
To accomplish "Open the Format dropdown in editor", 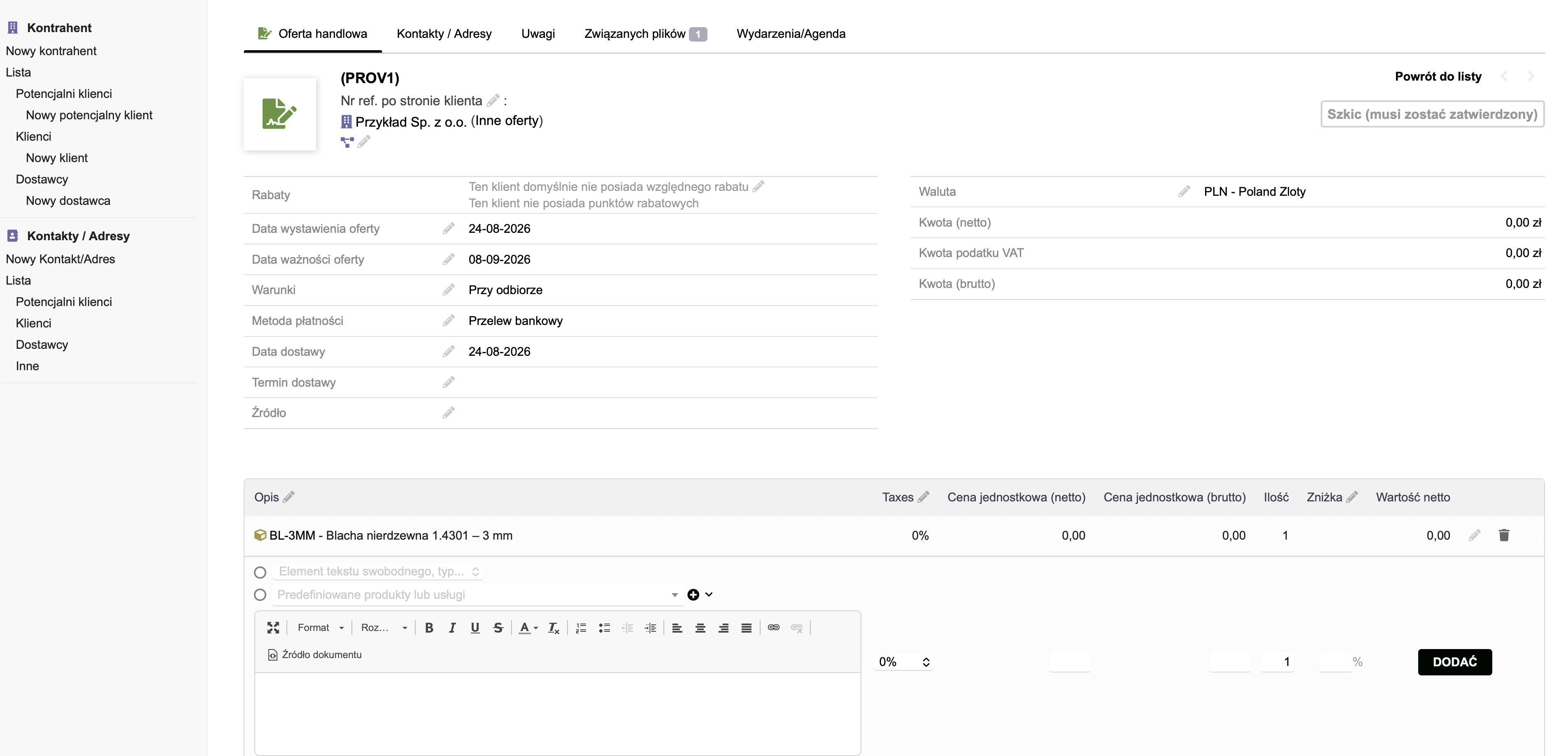I will pyautogui.click(x=320, y=628).
